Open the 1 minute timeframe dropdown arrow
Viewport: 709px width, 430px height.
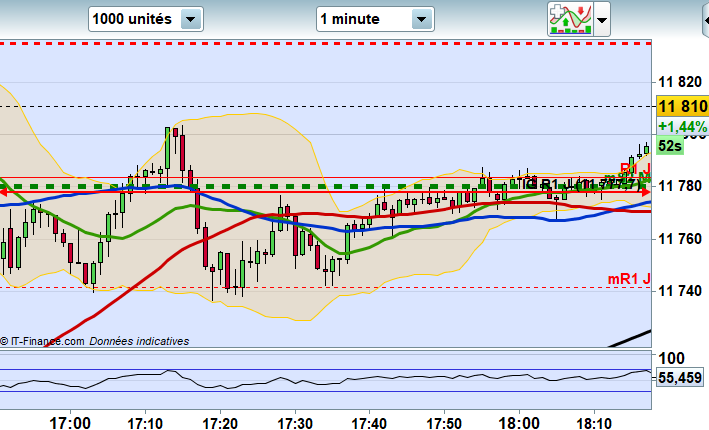click(x=421, y=19)
